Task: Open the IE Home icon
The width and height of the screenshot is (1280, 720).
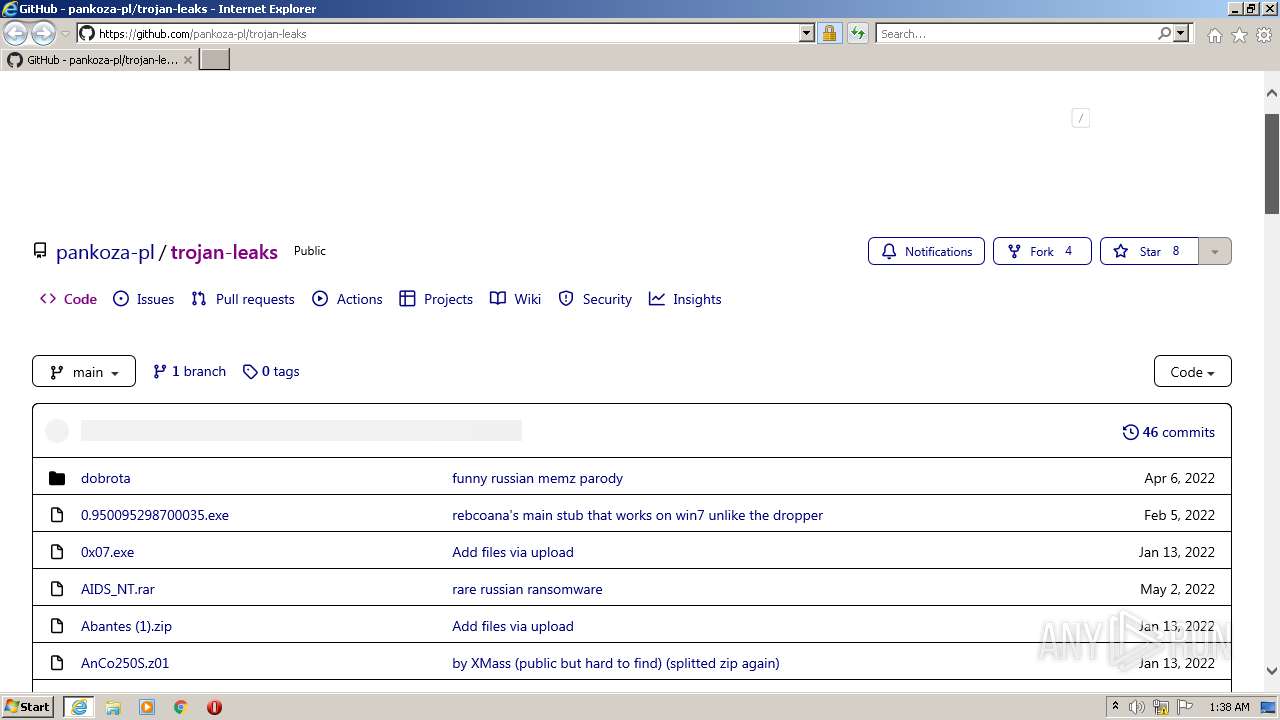Action: tap(1214, 35)
